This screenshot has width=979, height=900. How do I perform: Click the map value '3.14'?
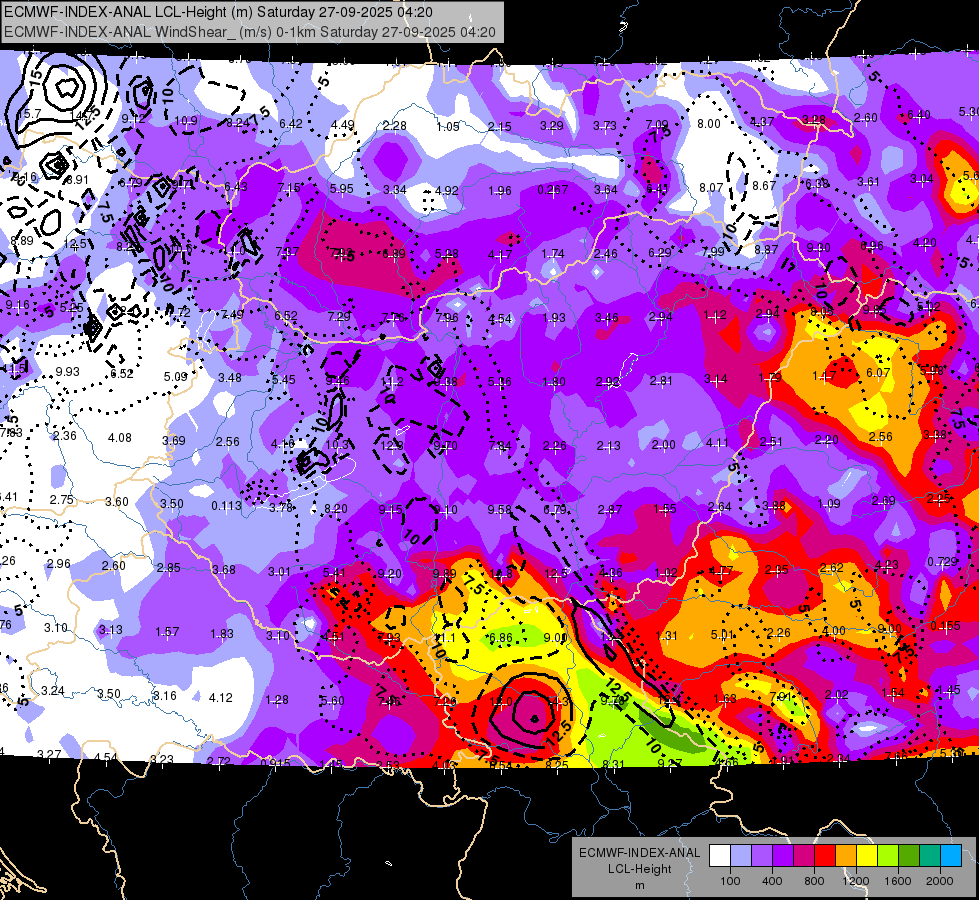click(716, 379)
